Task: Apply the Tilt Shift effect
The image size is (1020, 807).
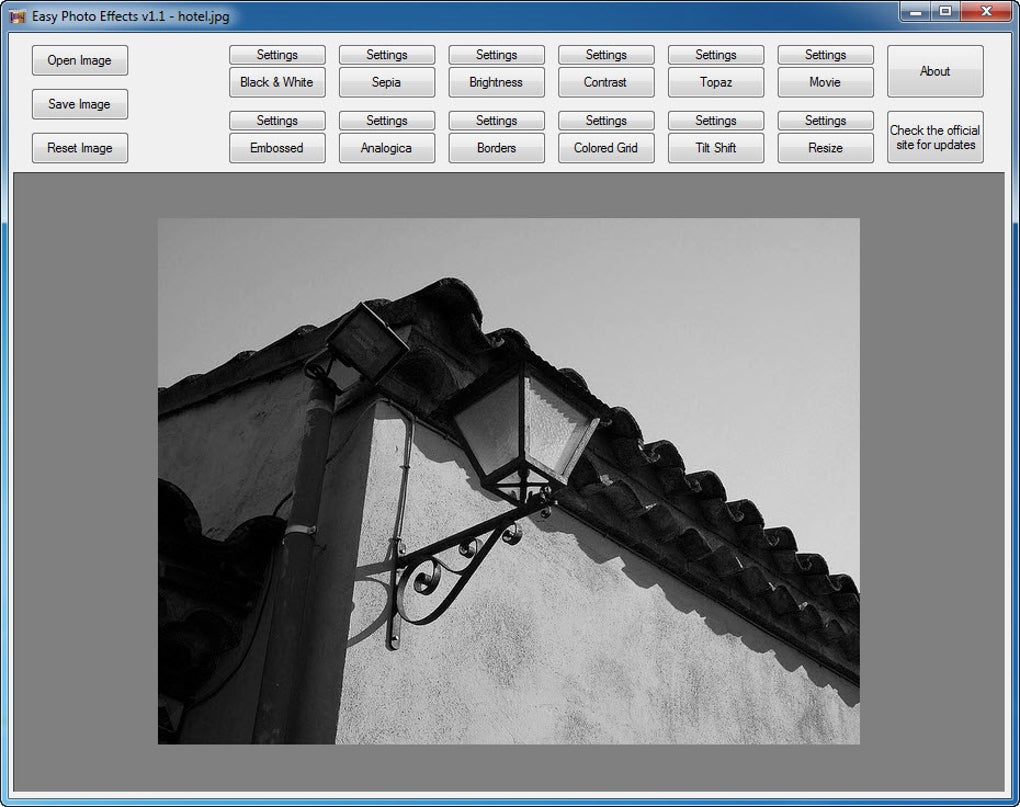Action: pos(716,148)
